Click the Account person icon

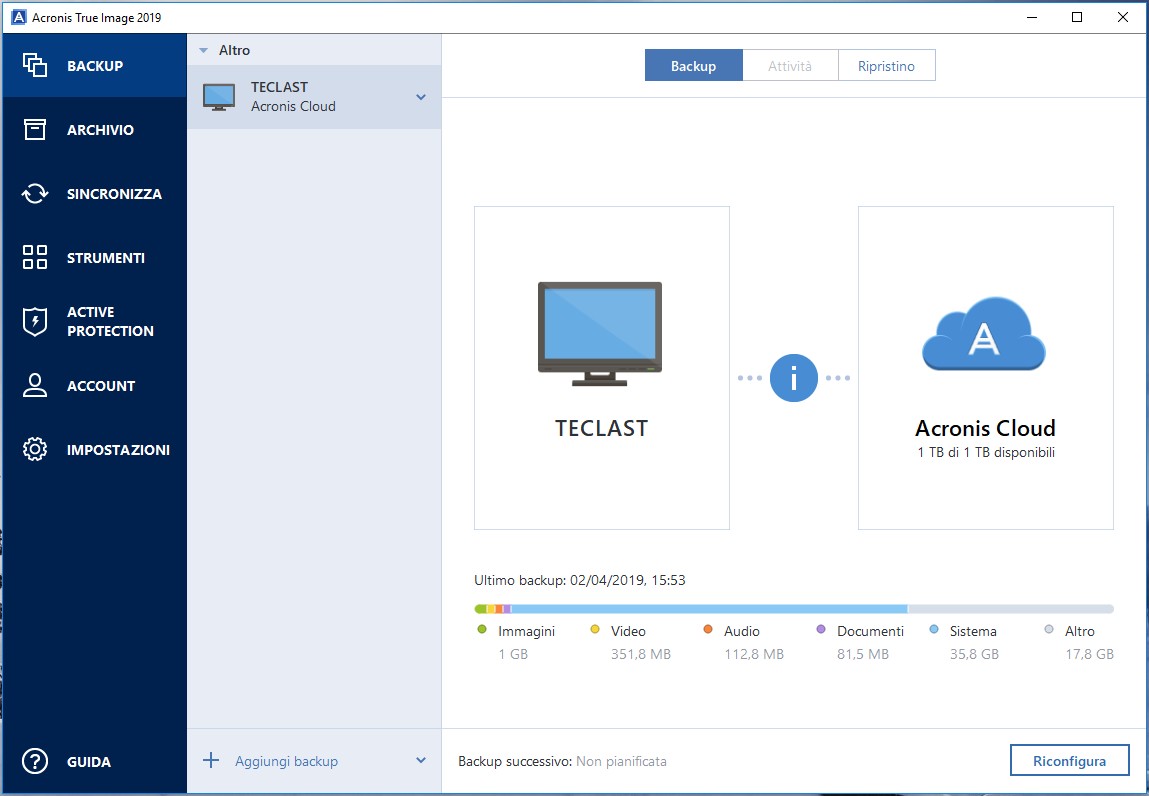(x=34, y=386)
